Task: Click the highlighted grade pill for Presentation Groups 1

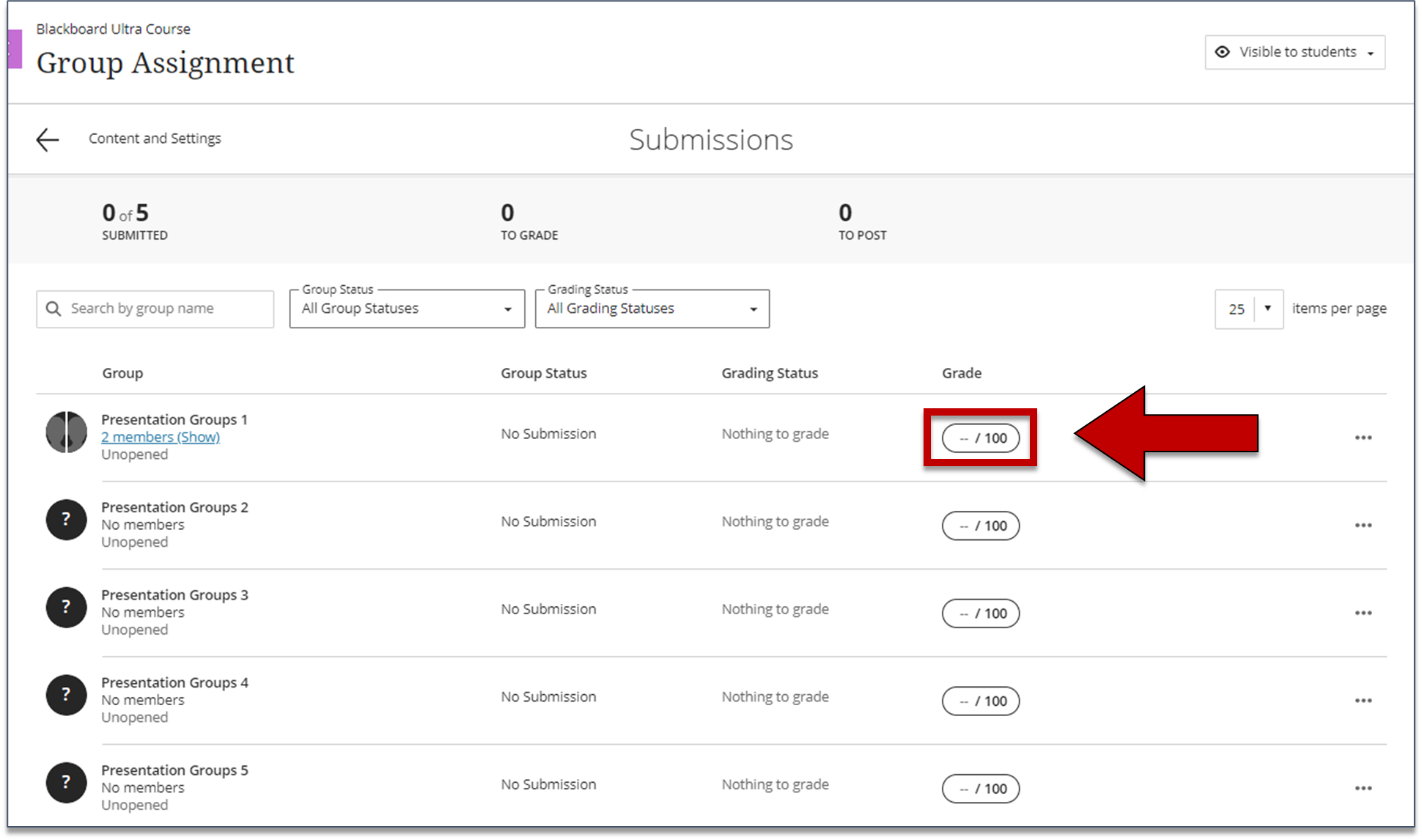Action: pyautogui.click(x=981, y=438)
